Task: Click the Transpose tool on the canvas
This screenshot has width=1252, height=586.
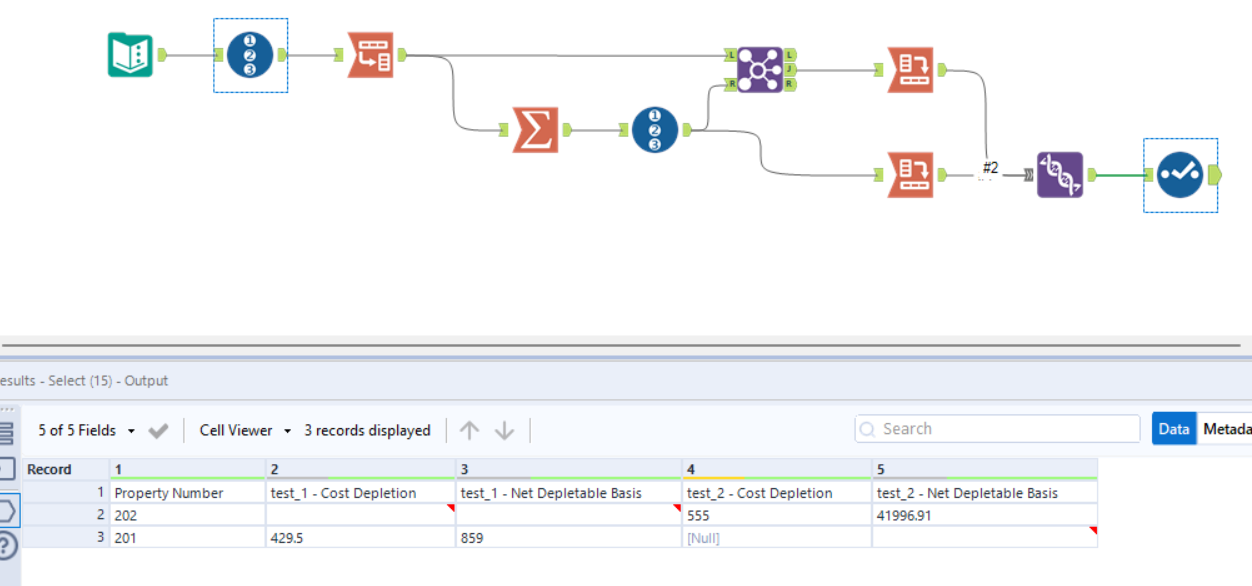Action: coord(370,55)
